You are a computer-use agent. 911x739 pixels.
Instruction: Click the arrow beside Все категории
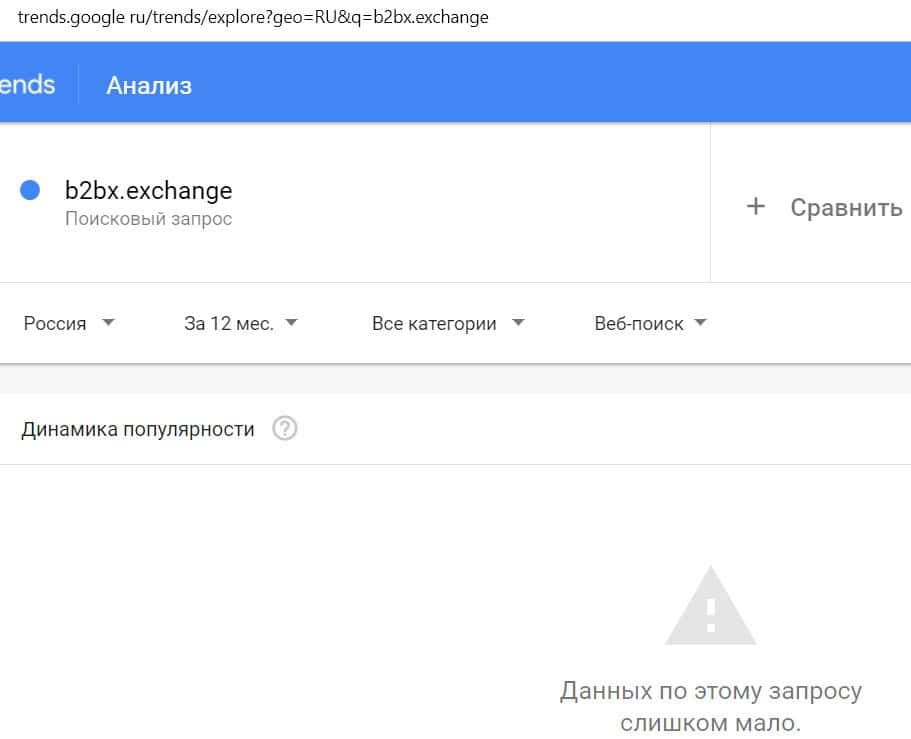point(518,323)
